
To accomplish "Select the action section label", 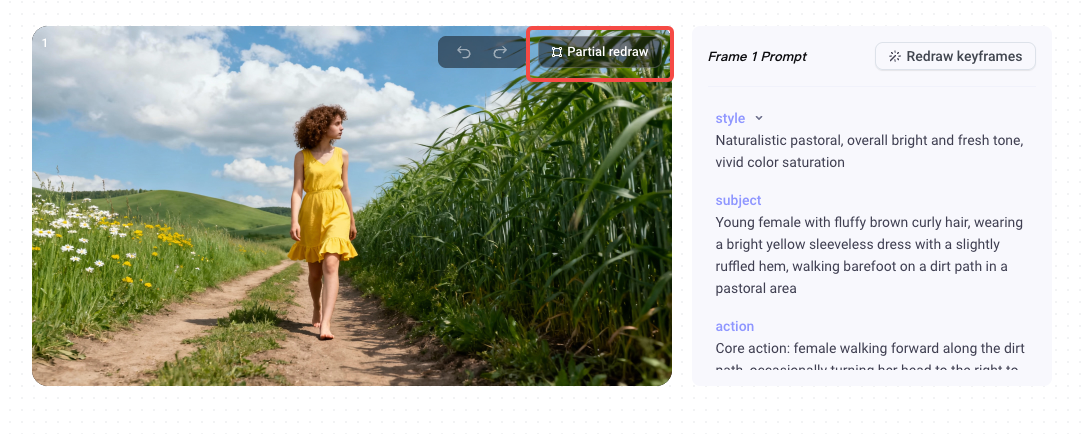I will click(x=735, y=326).
